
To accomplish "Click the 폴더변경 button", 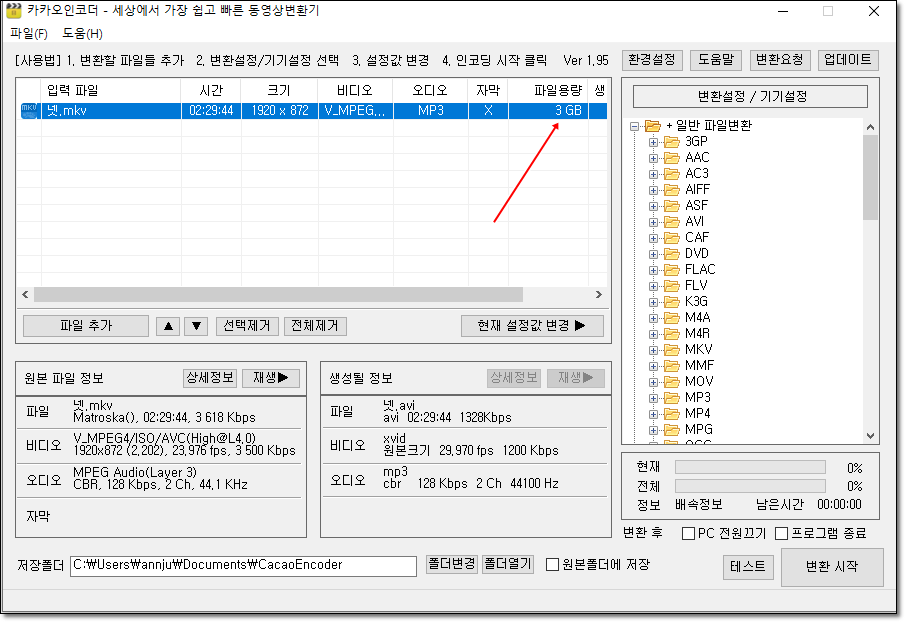I will (x=452, y=564).
